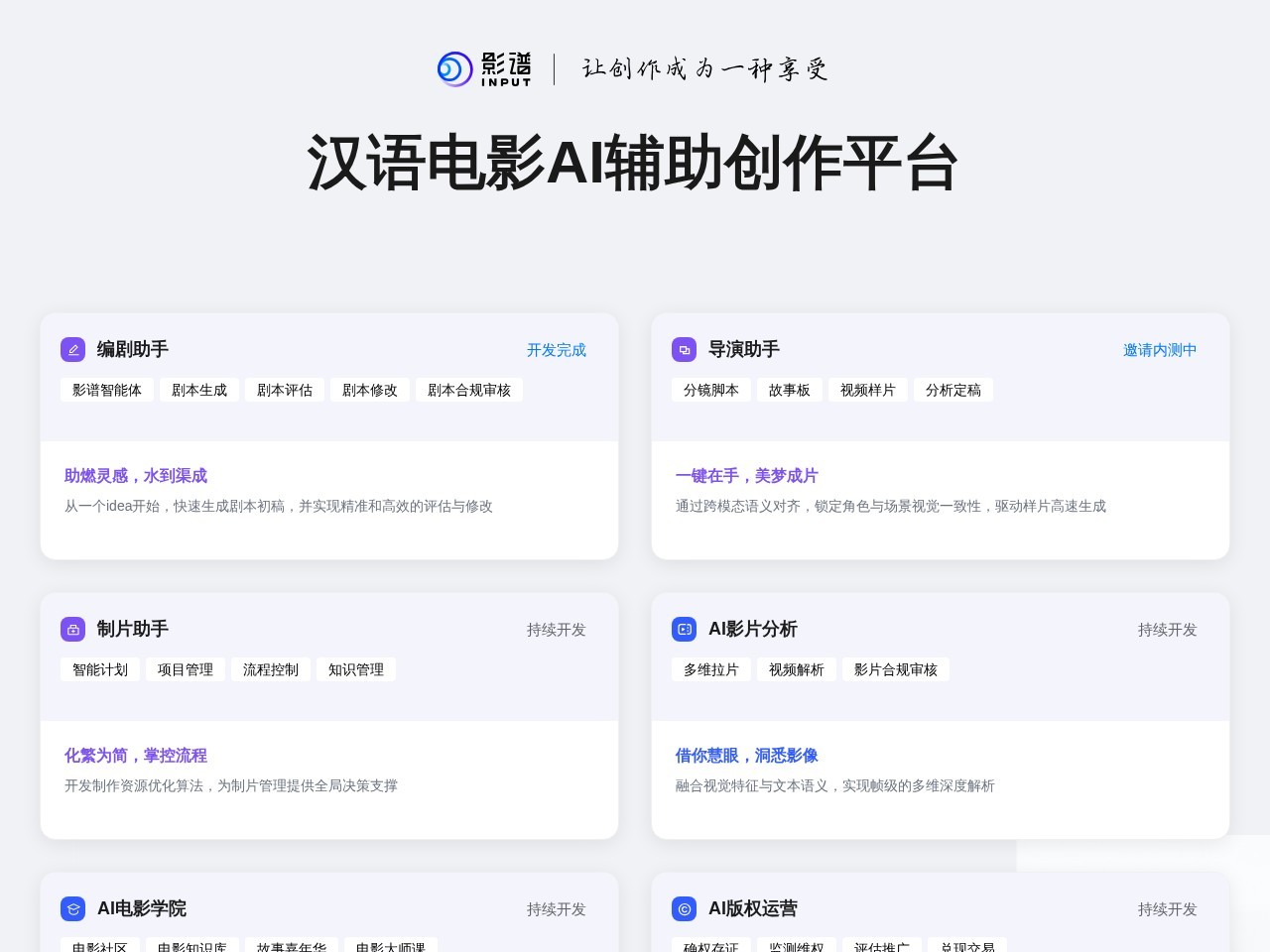
Task: Select the 多维拉片 tag
Action: pos(711,670)
